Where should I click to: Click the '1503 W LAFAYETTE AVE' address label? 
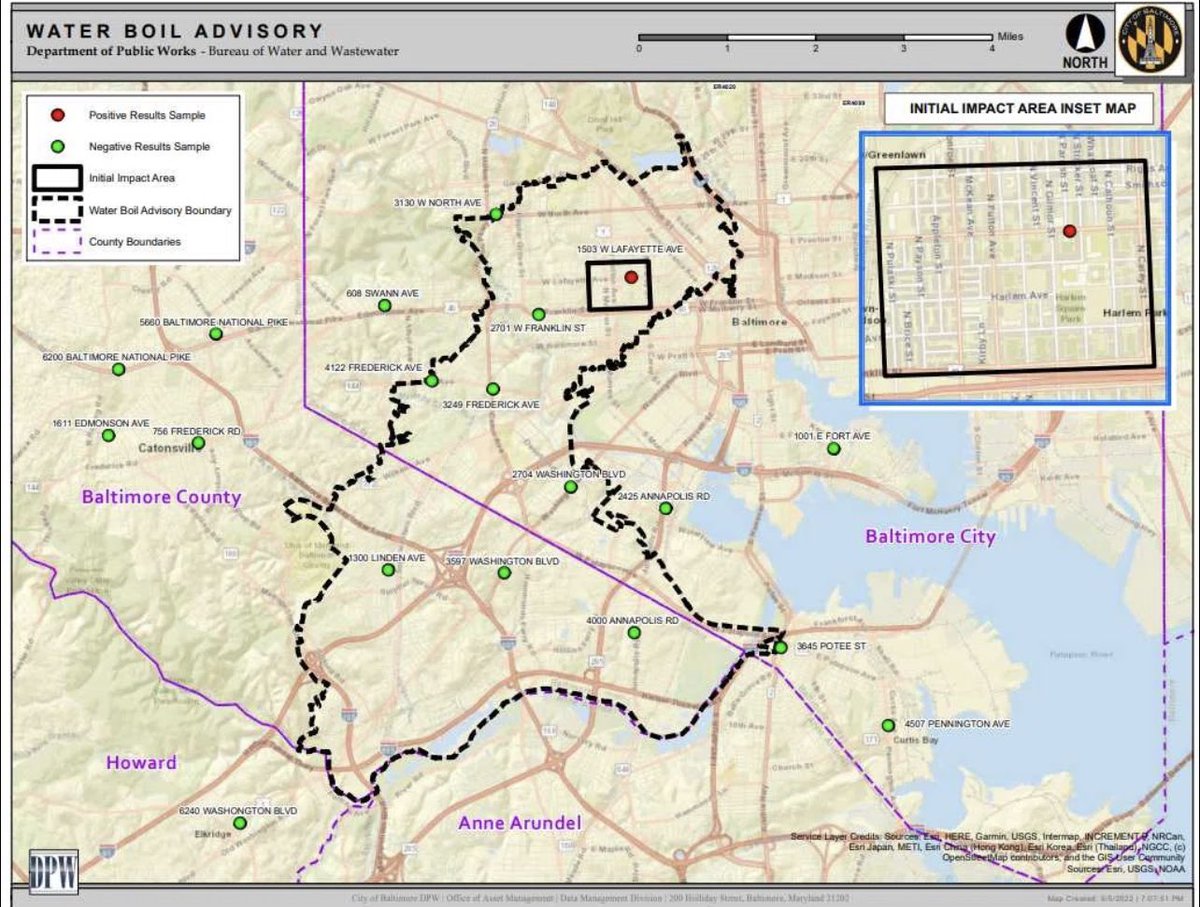pos(630,249)
